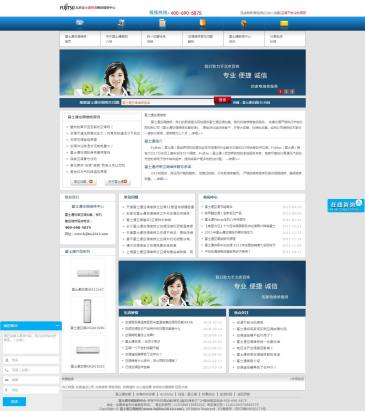Click the message text area in the message widget
The height and width of the screenshot is (411, 365).
pos(31,343)
